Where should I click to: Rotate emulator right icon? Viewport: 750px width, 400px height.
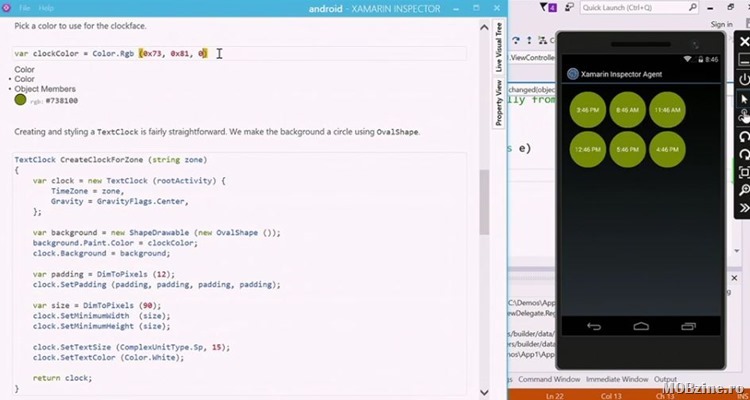tap(744, 155)
